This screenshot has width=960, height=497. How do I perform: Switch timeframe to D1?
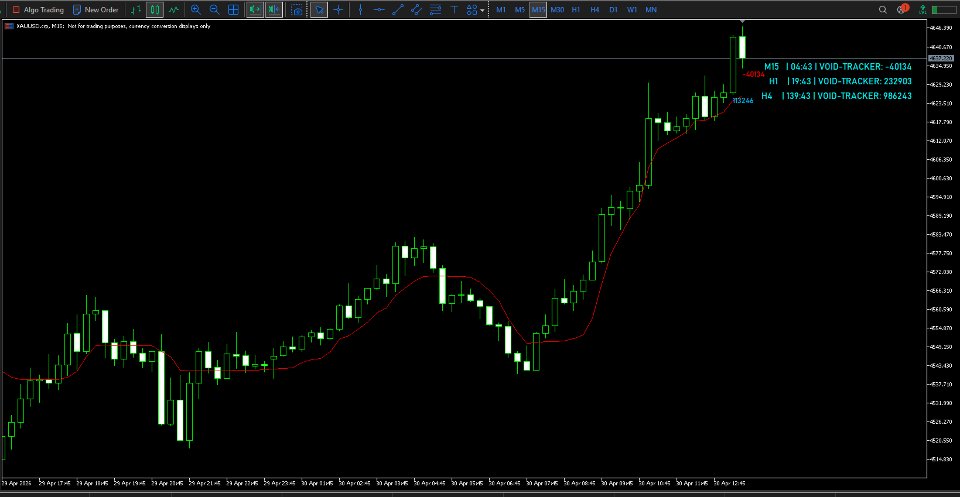pyautogui.click(x=613, y=10)
